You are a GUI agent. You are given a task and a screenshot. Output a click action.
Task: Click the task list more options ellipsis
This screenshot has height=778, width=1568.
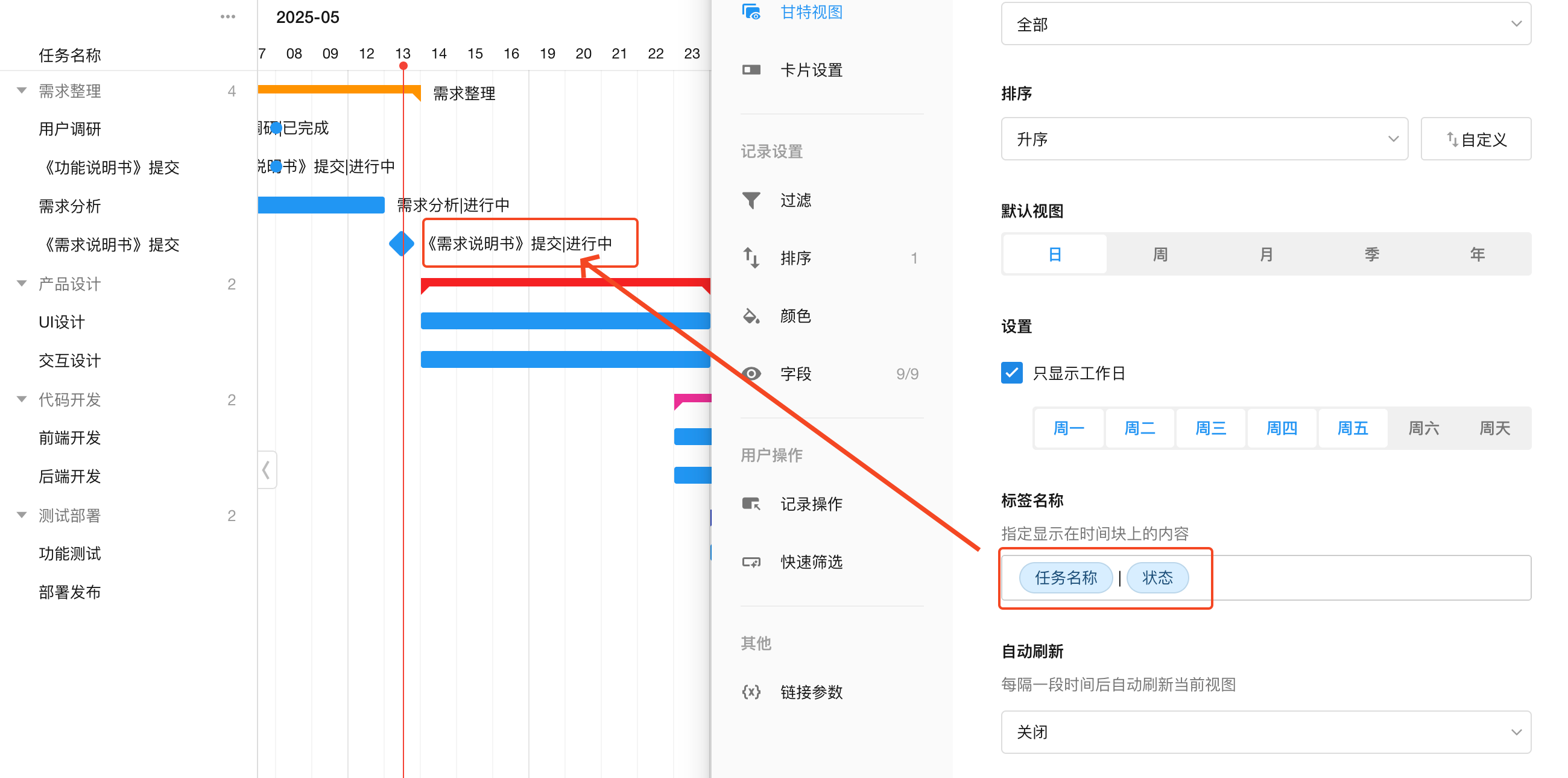click(x=227, y=16)
